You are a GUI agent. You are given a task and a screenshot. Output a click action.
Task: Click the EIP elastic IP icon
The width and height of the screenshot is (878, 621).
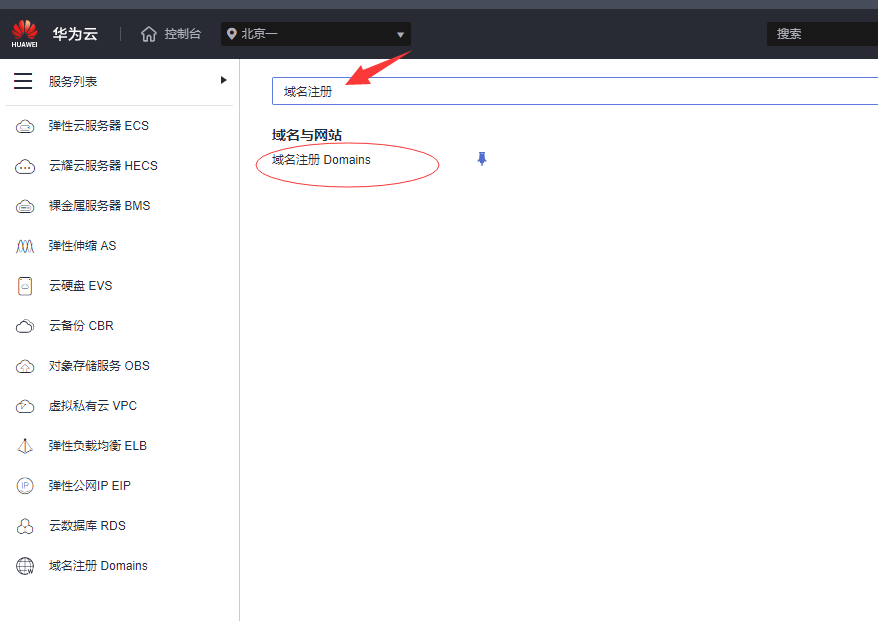tap(25, 485)
